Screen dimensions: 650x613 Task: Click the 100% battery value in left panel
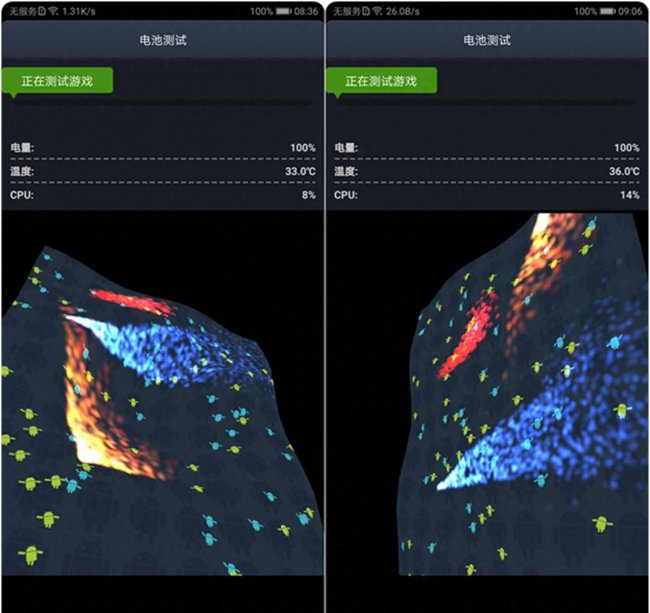click(x=303, y=148)
